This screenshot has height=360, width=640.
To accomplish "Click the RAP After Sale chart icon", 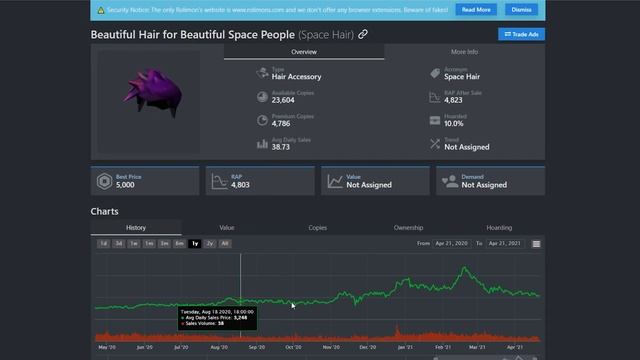I will pos(435,97).
